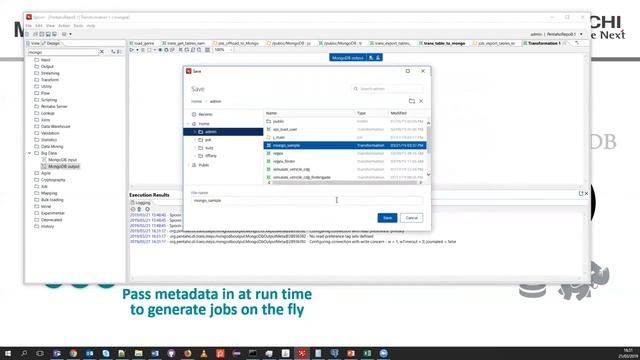
Task: Open the Tools menu in Spoon
Action: (x=78, y=26)
